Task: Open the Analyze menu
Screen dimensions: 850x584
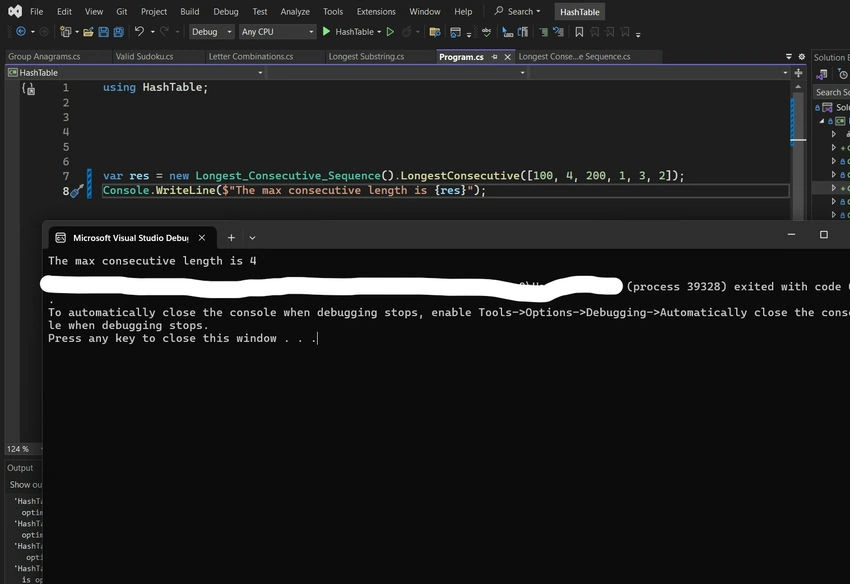Action: [295, 11]
